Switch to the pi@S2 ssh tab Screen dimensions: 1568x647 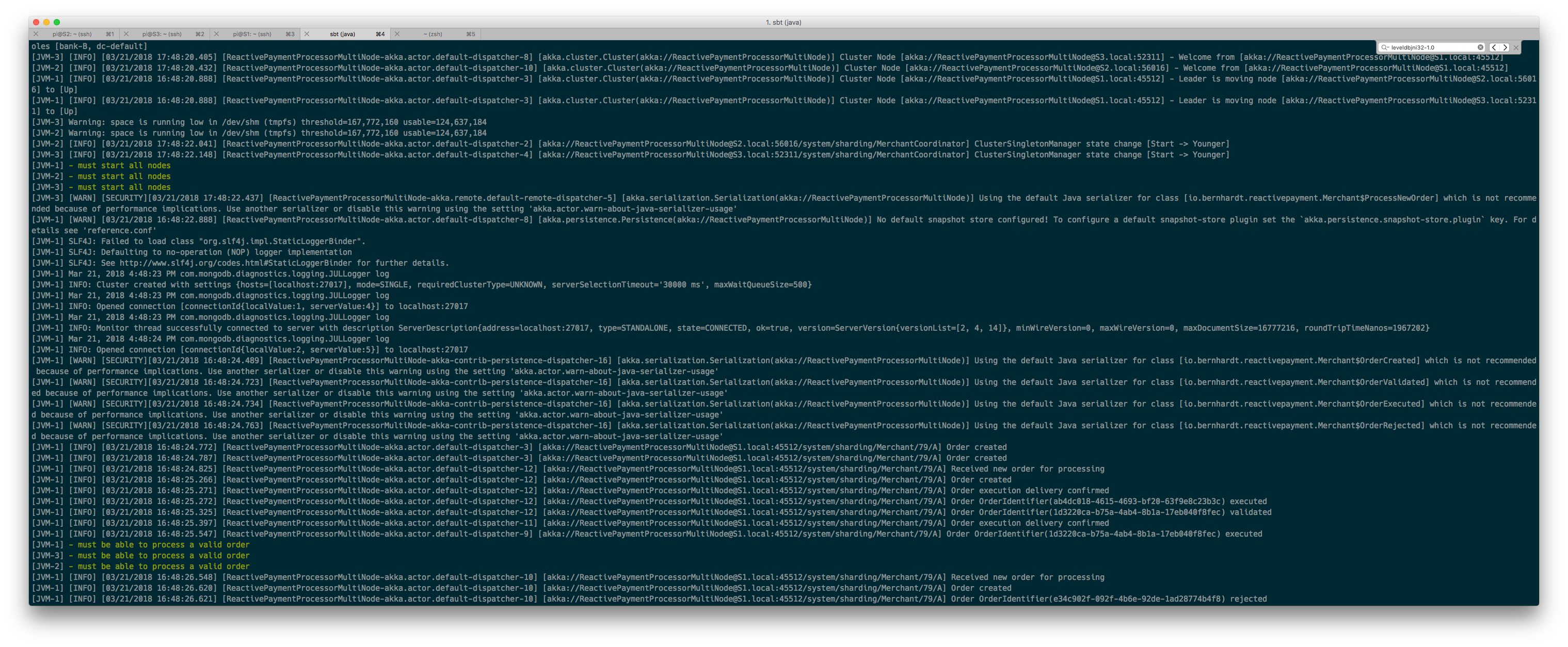(72, 34)
